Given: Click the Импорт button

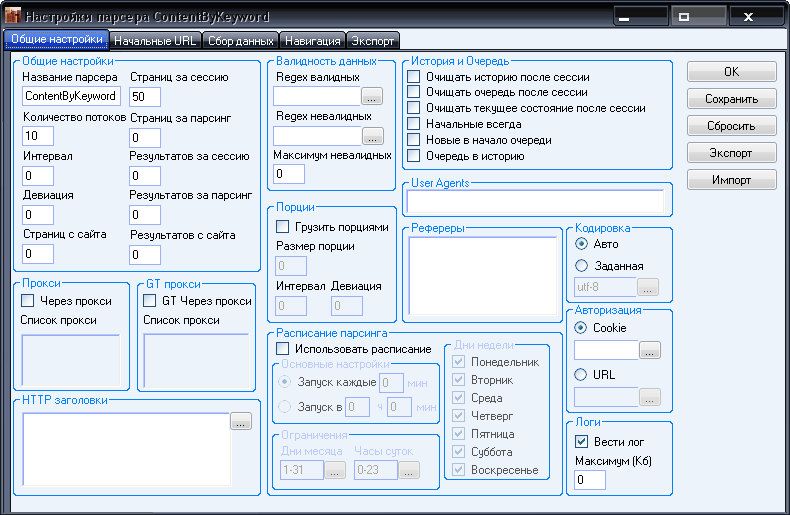Looking at the screenshot, I should click(731, 180).
